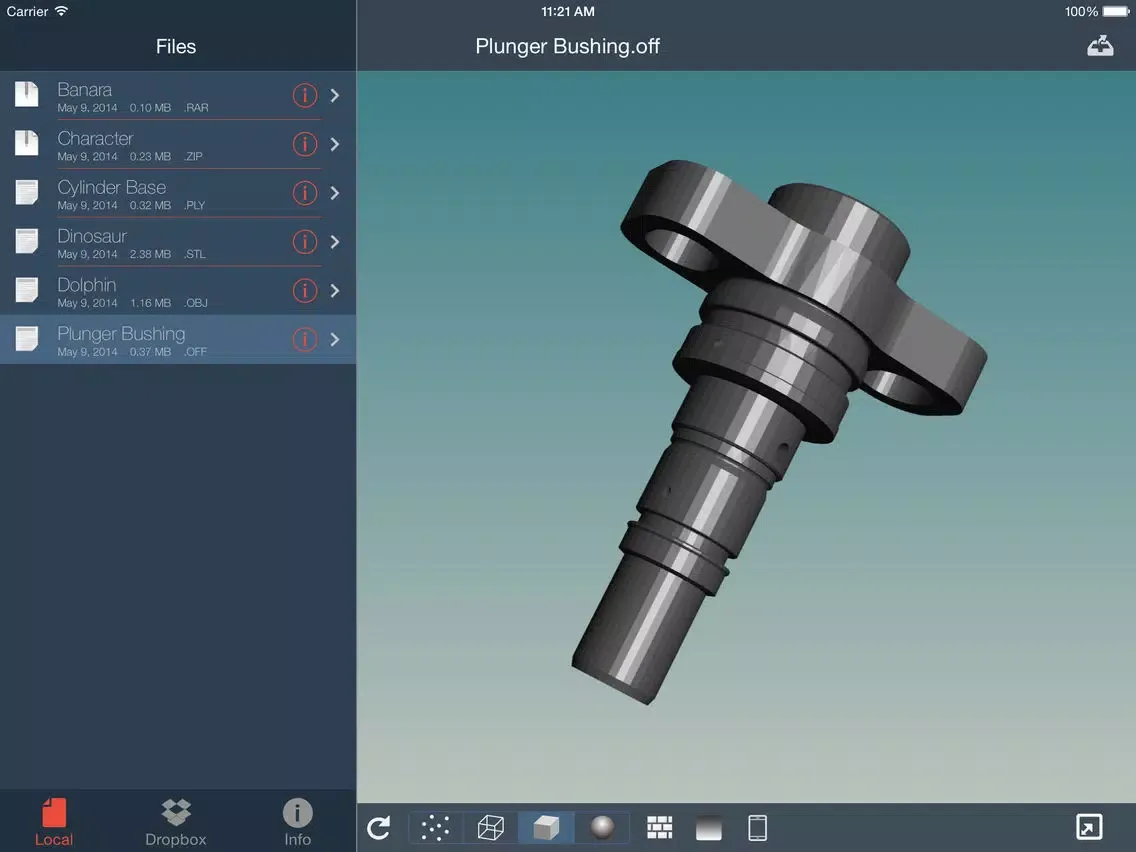1136x852 pixels.
Task: Select the Banara file name
Action: [85, 90]
